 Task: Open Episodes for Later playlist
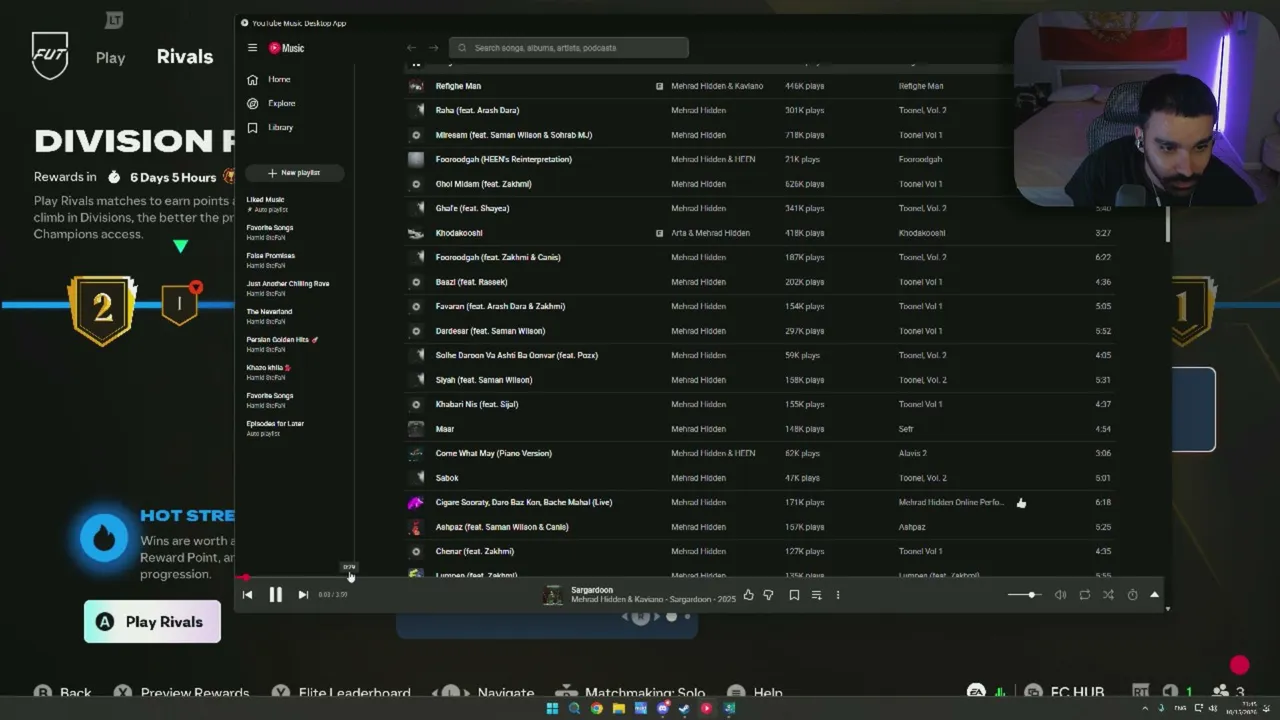(275, 428)
